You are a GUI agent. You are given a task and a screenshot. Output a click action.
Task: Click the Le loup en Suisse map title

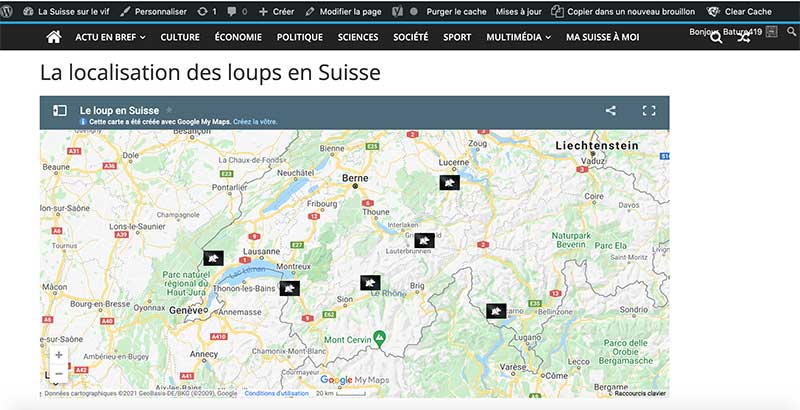(x=119, y=110)
